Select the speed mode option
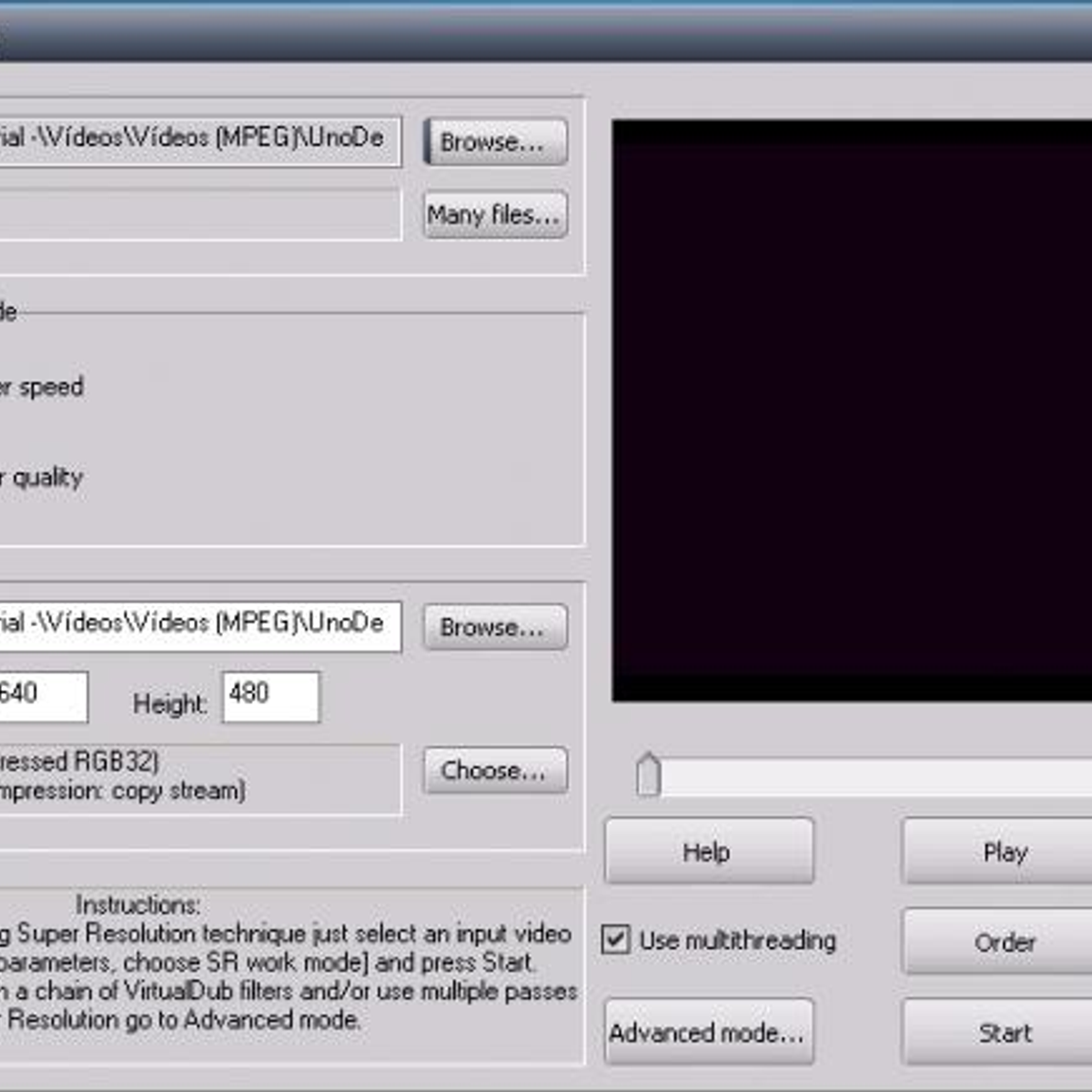This screenshot has height=1092, width=1092. 41,388
